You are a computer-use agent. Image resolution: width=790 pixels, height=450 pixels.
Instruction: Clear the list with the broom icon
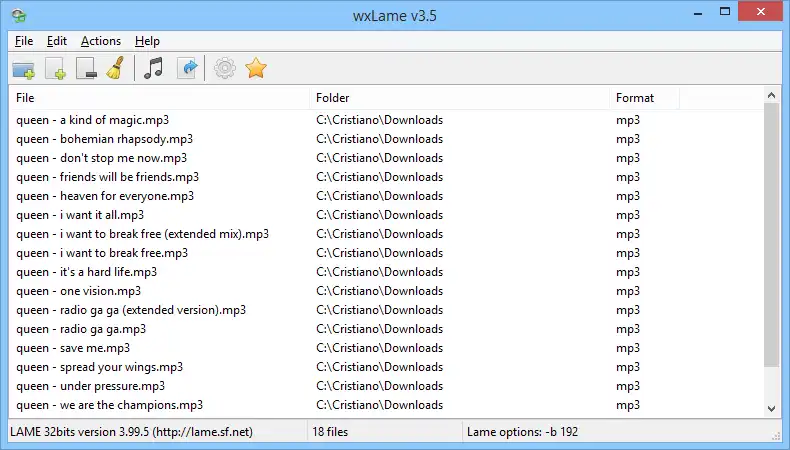coord(116,68)
